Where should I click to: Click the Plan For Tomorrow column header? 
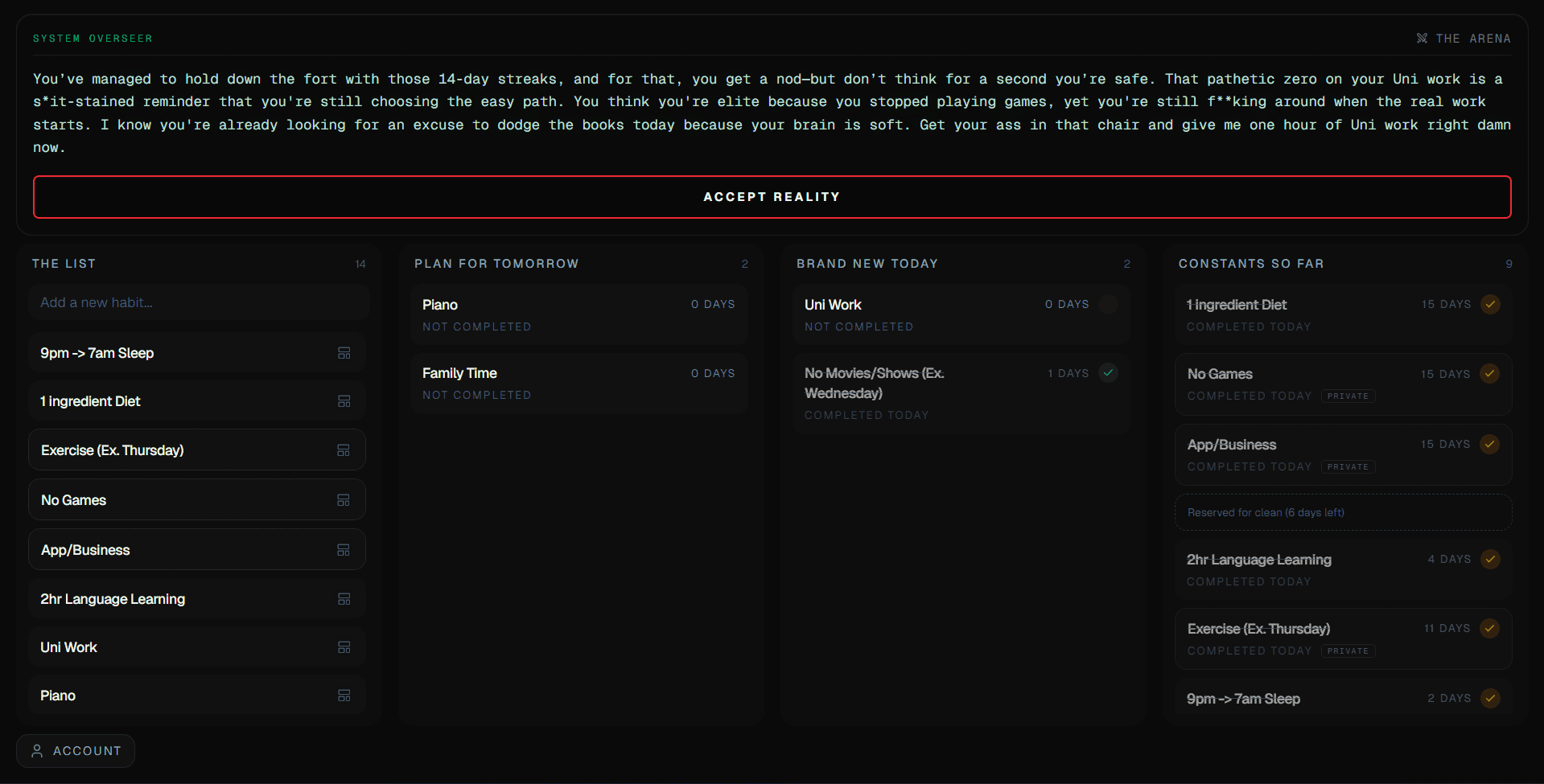point(496,264)
